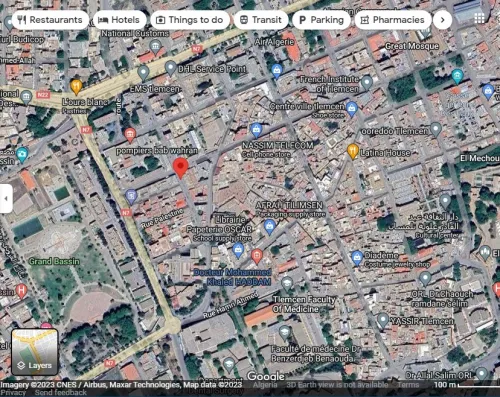Click the Great Mosque label
The image size is (500, 397).
[412, 46]
